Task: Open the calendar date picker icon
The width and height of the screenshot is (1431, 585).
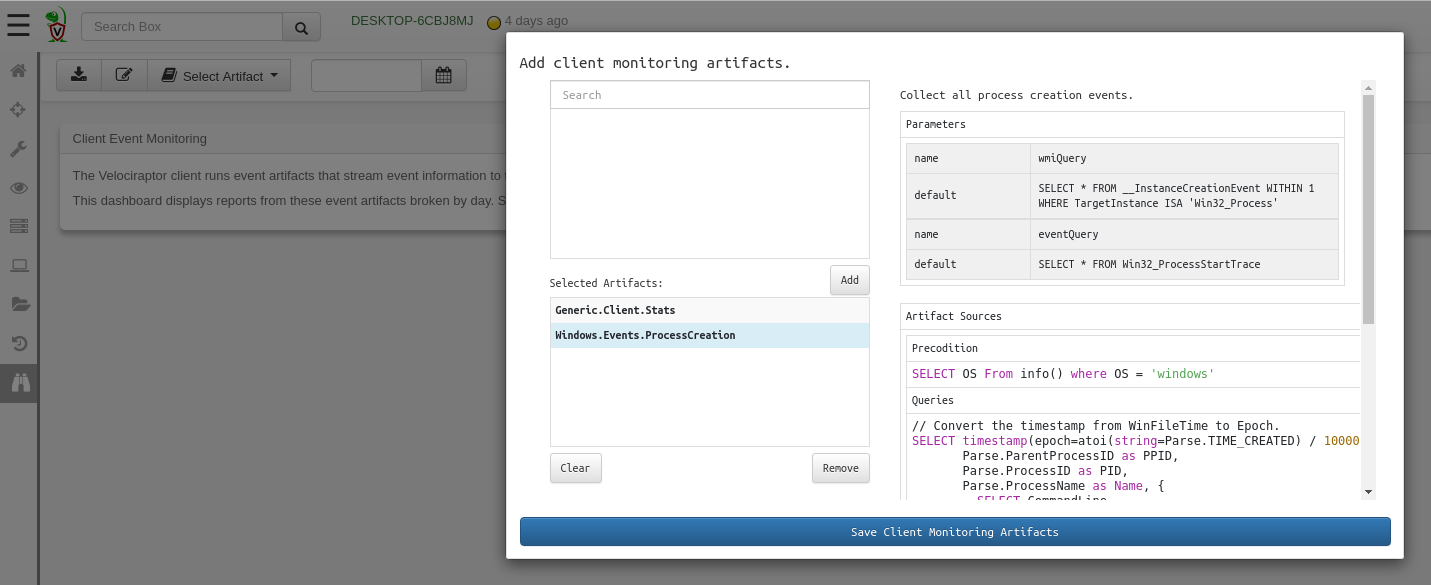Action: 444,74
